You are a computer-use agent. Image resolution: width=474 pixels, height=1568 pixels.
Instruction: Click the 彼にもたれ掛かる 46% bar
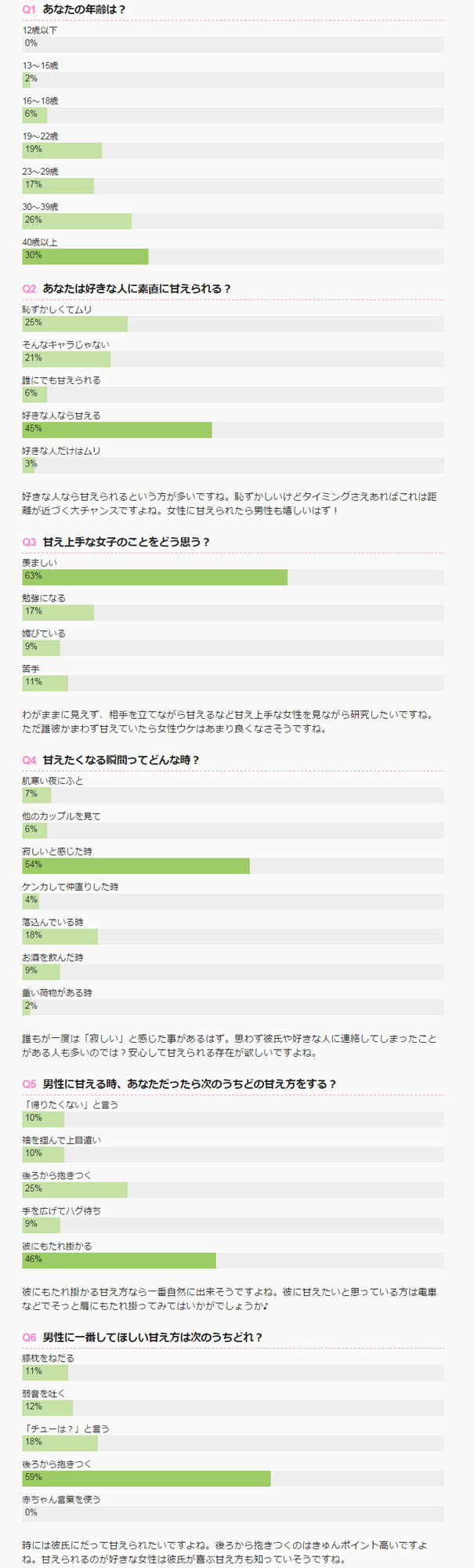pyautogui.click(x=119, y=1260)
